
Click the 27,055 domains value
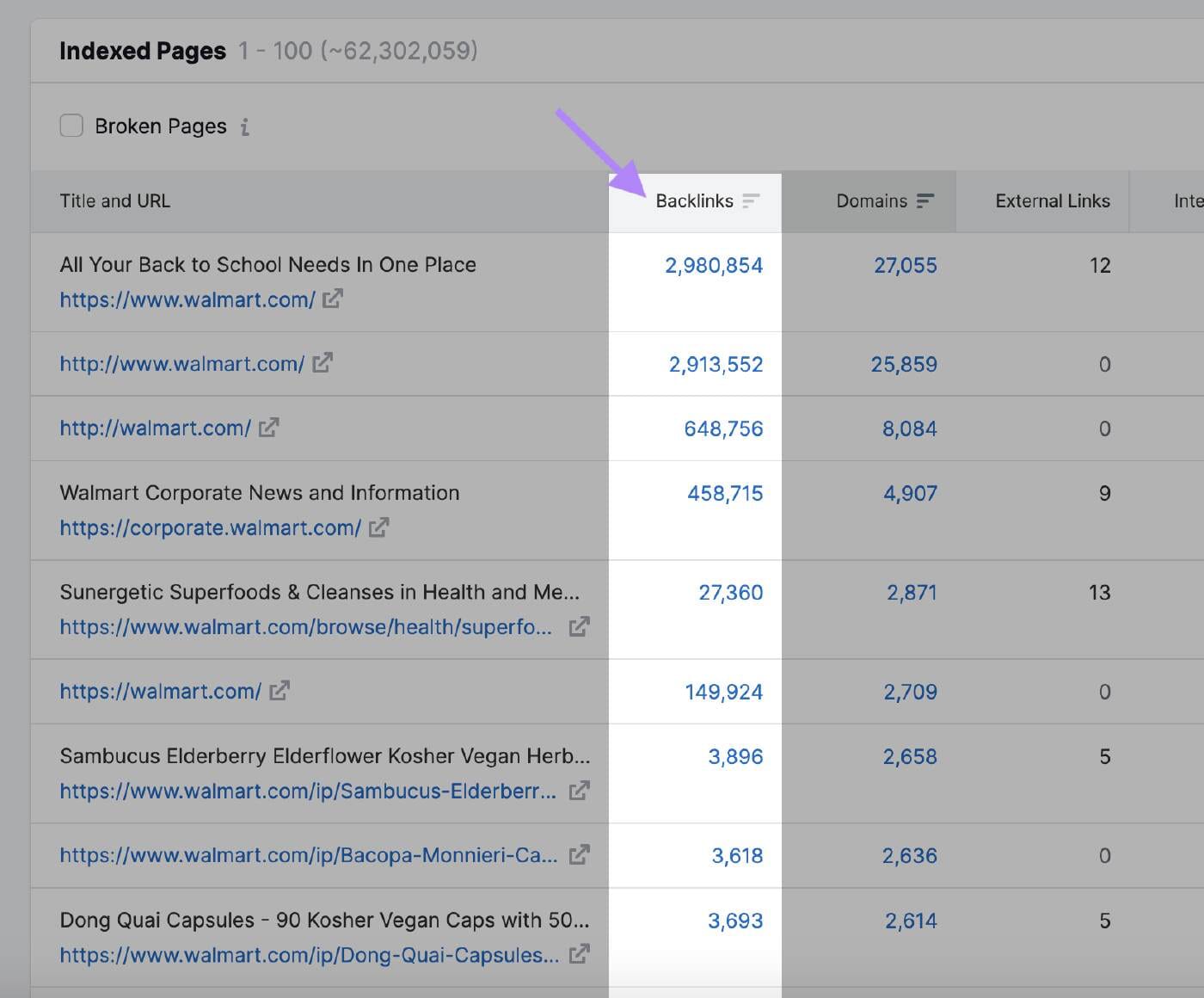pos(906,266)
